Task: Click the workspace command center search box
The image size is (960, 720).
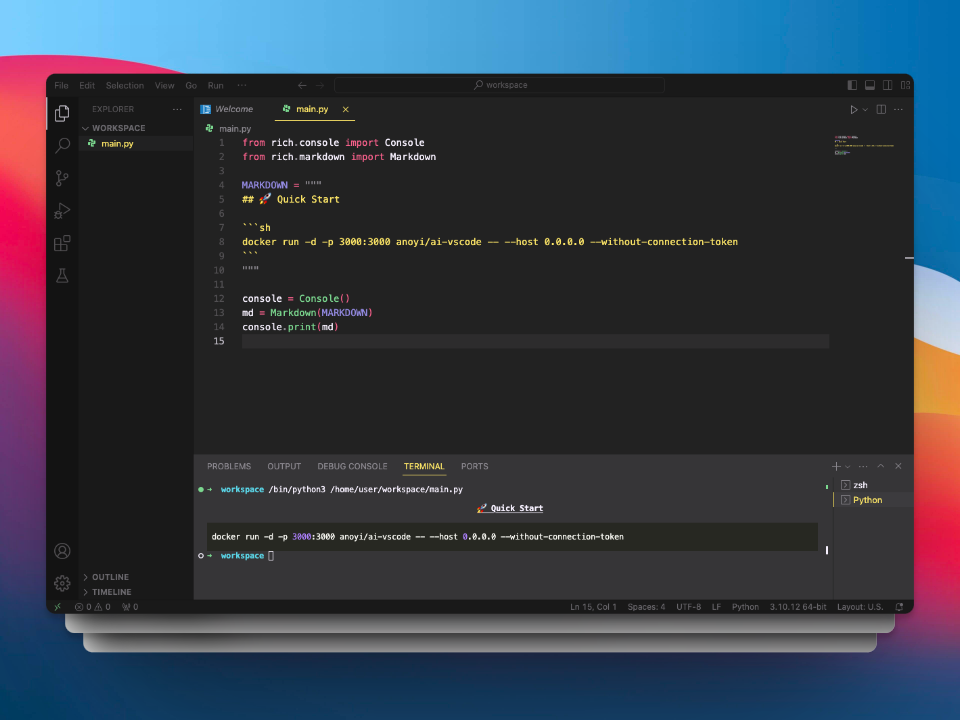Action: coord(500,85)
